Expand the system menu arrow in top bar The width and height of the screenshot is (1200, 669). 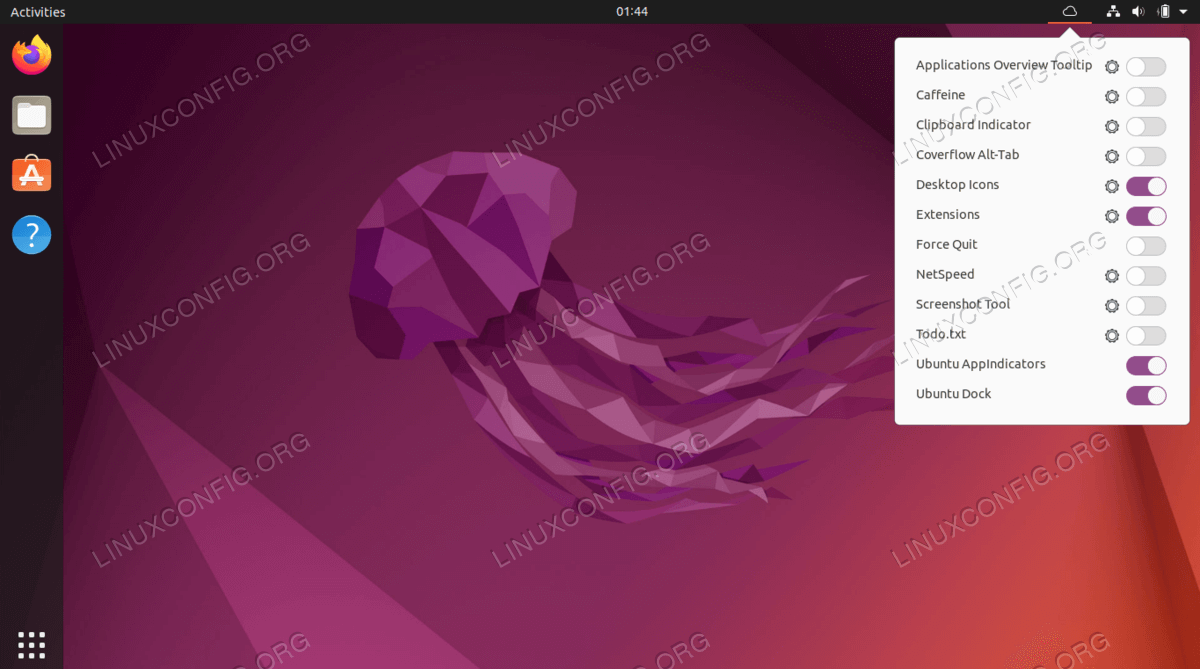1183,12
